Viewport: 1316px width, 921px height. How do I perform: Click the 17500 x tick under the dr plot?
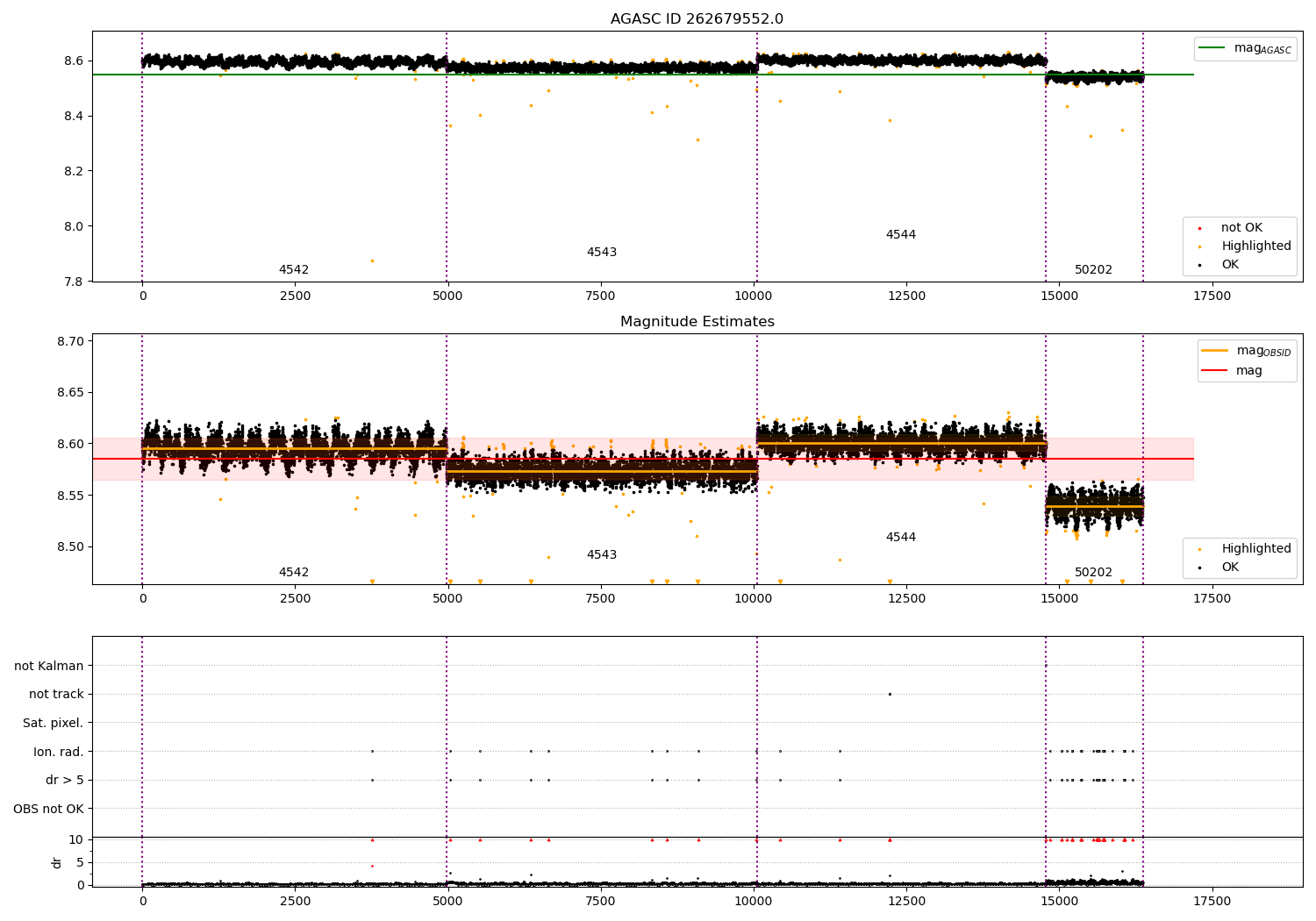tap(1212, 901)
